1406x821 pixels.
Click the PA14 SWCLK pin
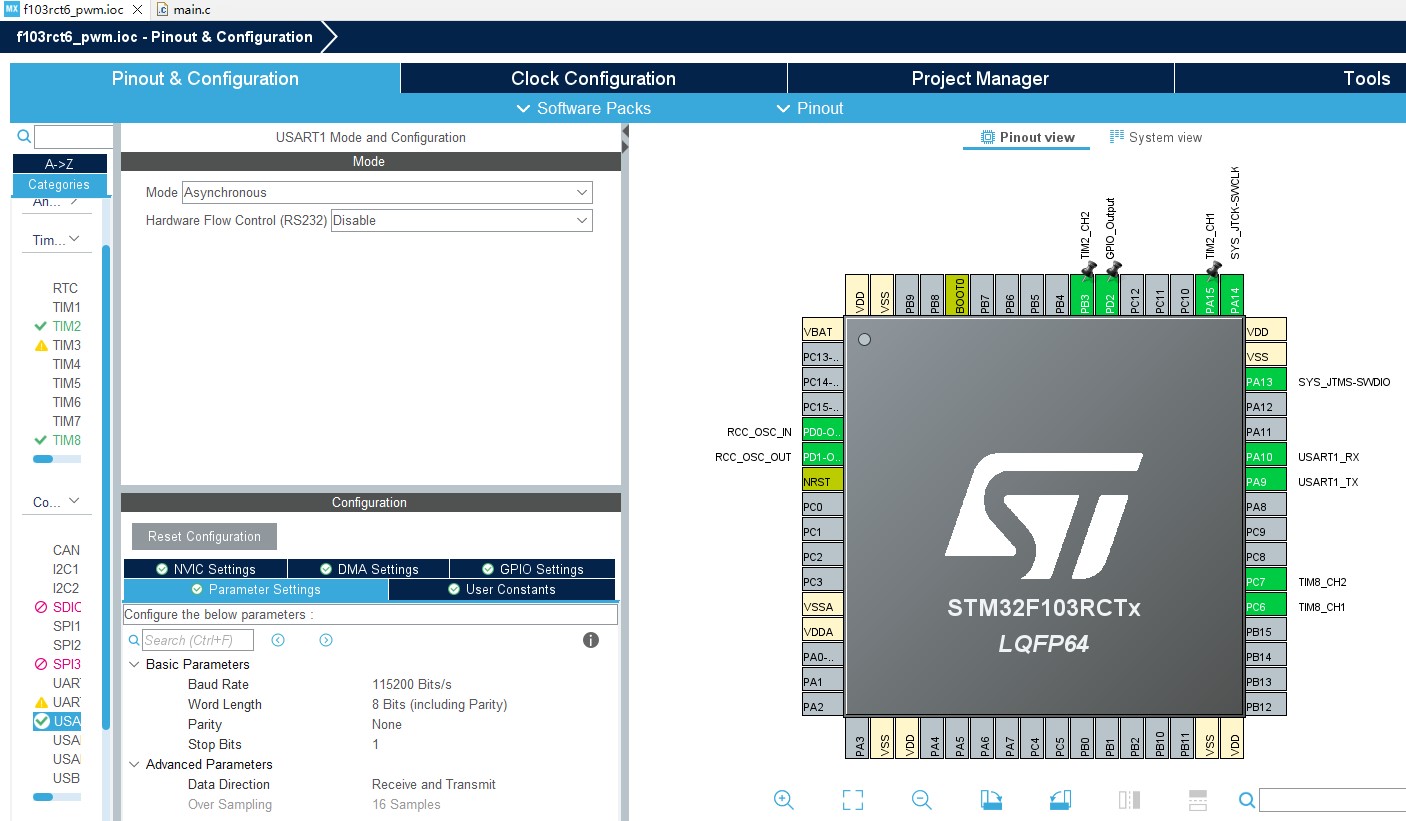(1232, 295)
